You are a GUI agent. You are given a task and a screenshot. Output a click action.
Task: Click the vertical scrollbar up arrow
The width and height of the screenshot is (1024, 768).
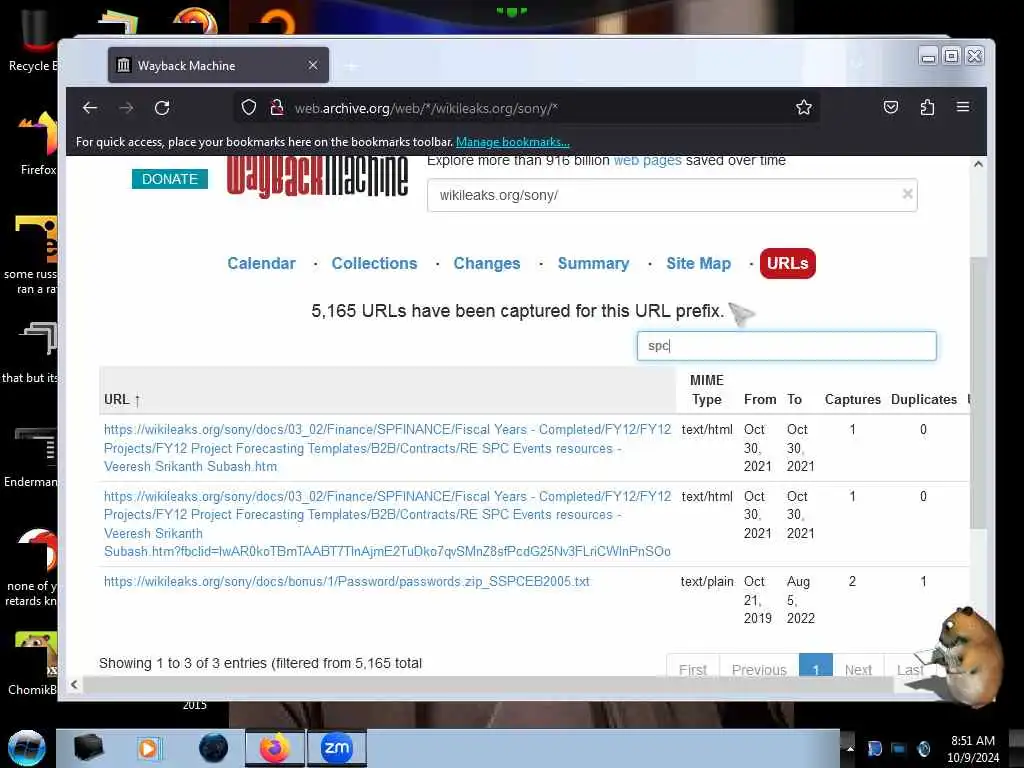click(978, 164)
